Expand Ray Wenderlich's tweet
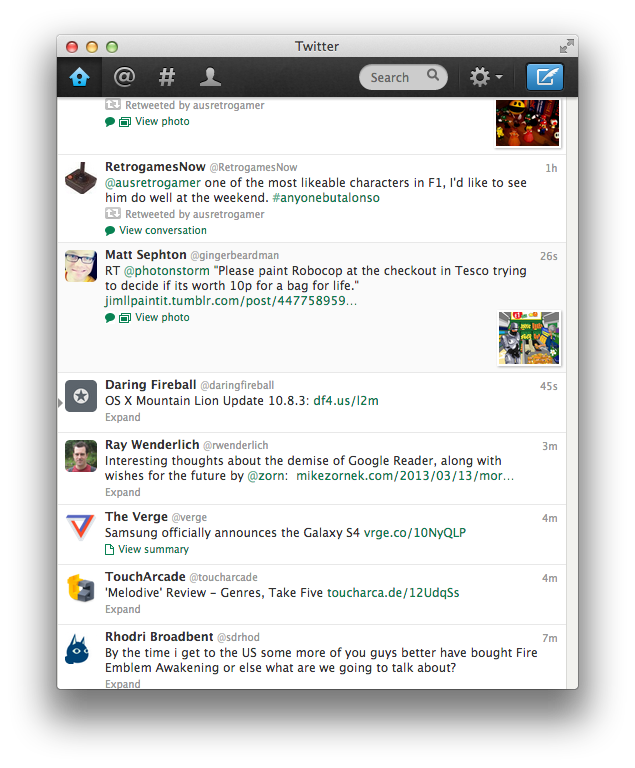 (x=122, y=492)
